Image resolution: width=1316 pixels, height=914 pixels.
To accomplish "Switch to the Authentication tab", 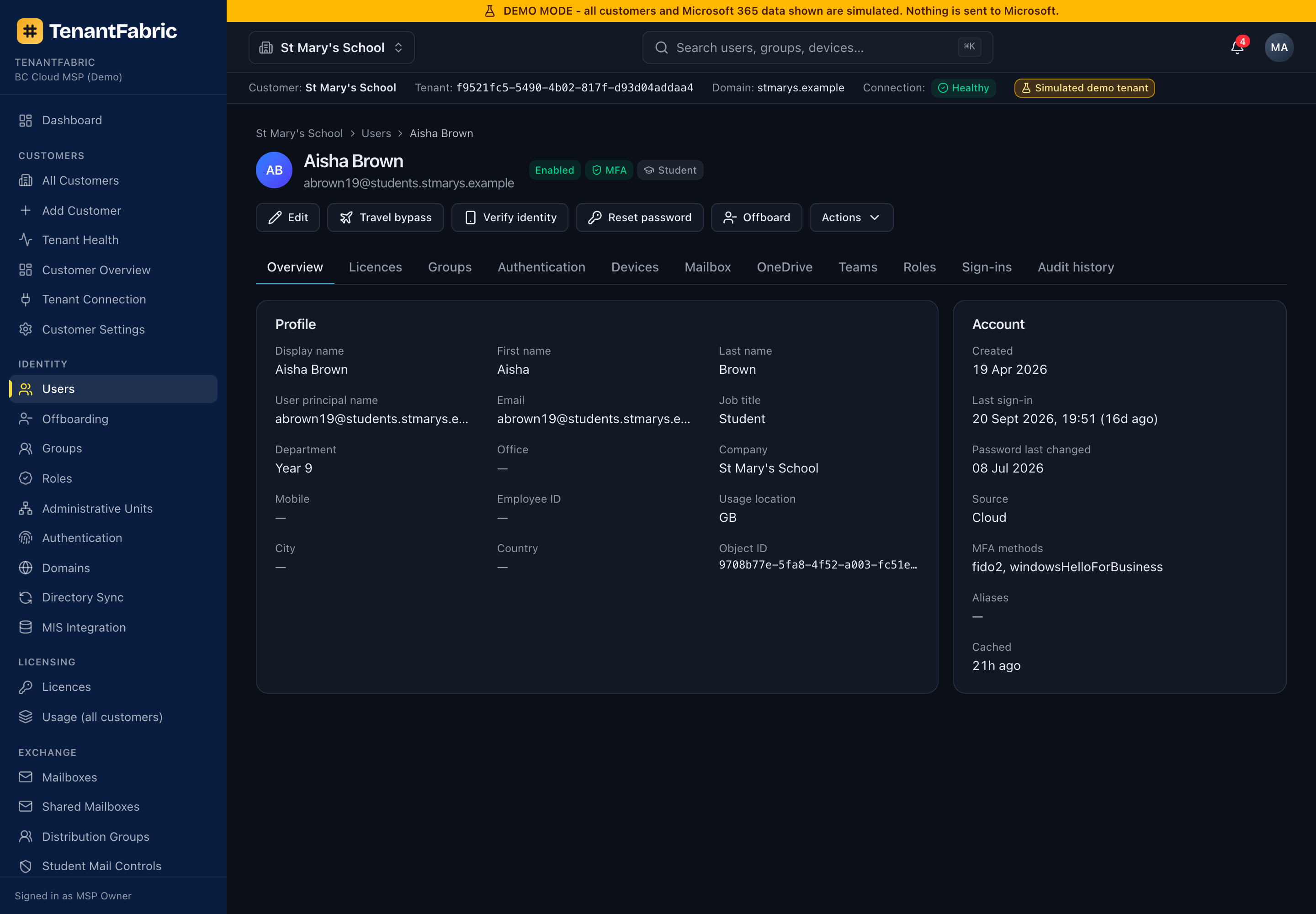I will click(x=541, y=267).
